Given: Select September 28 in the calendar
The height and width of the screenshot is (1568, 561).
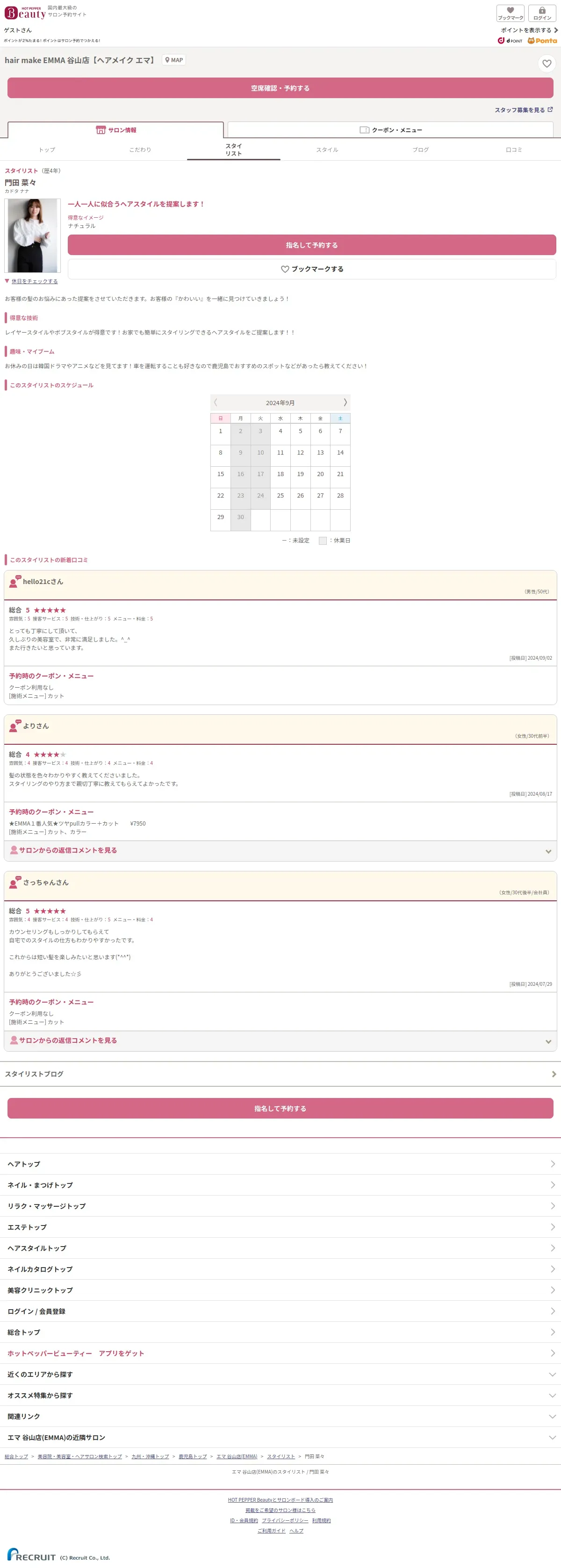Looking at the screenshot, I should (x=340, y=499).
